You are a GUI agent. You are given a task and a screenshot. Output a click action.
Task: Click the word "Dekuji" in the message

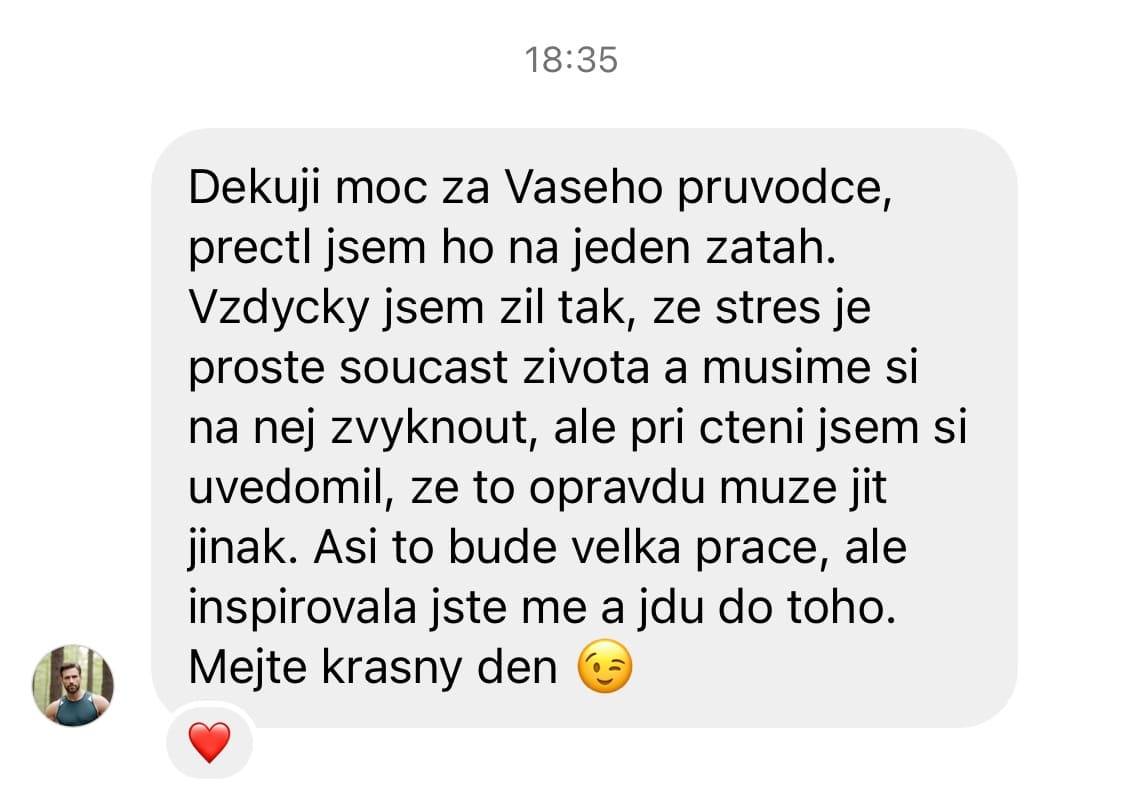tap(254, 188)
